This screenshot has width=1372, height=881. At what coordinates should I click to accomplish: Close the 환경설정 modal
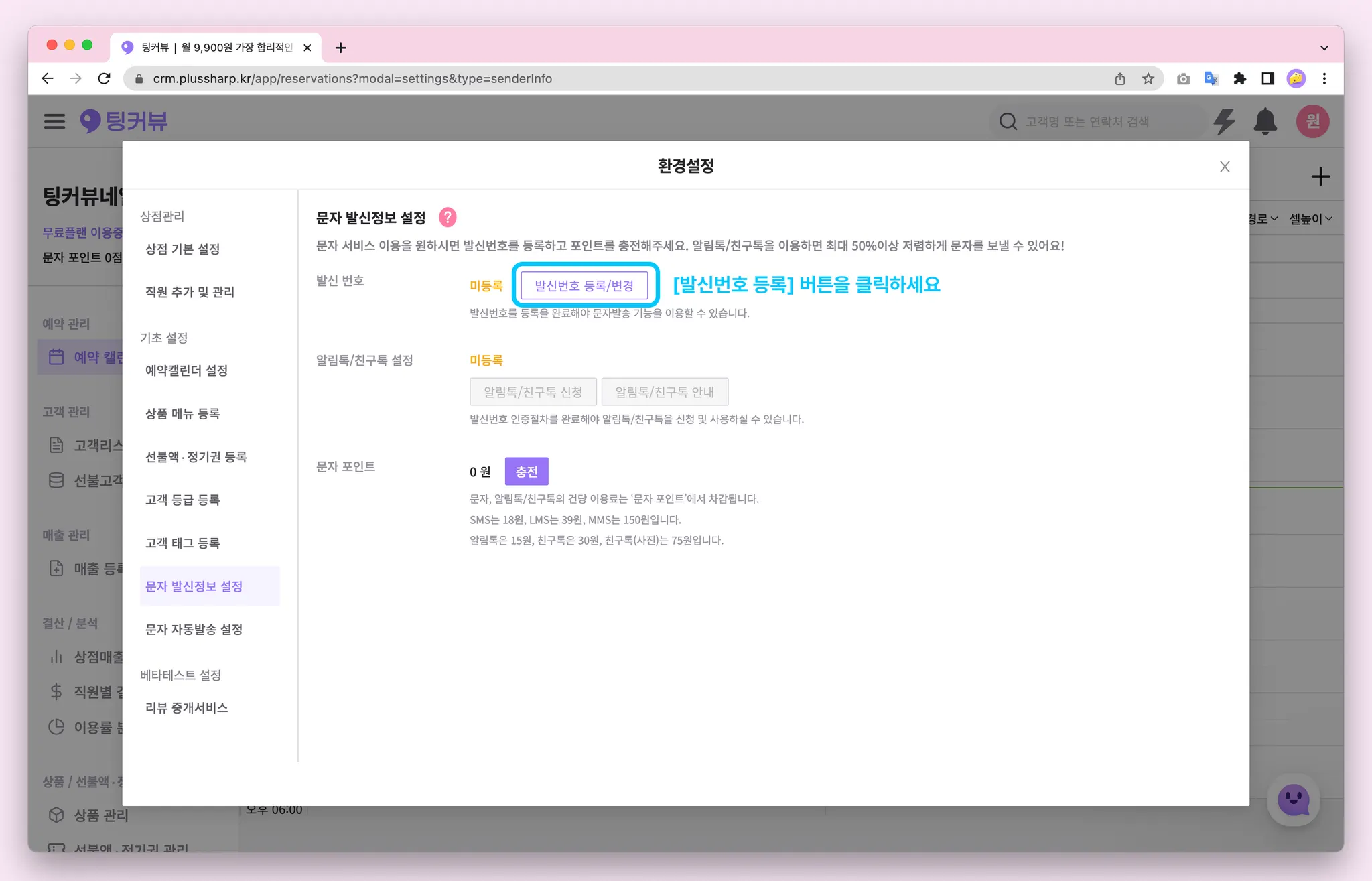(x=1225, y=166)
